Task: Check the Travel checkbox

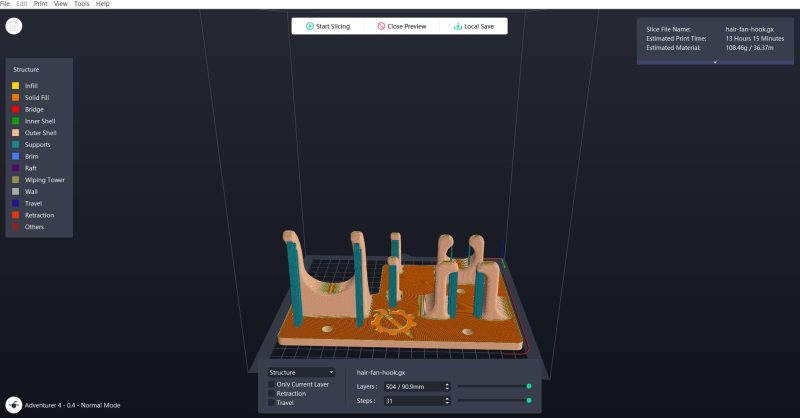Action: tap(271, 403)
